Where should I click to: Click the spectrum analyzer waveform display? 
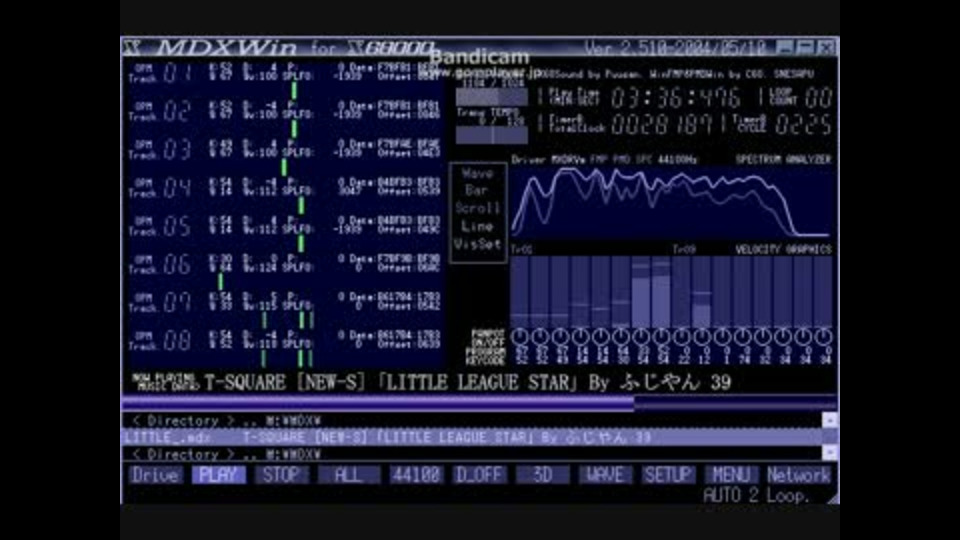pyautogui.click(x=673, y=202)
